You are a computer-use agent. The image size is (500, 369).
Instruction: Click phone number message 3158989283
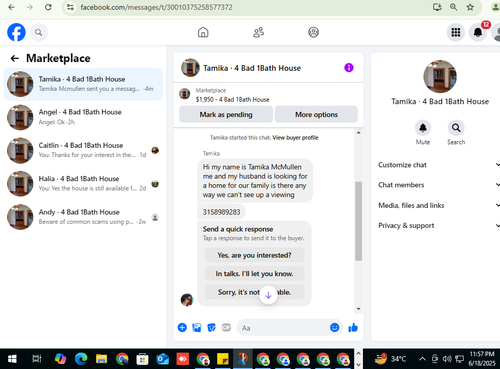221,212
